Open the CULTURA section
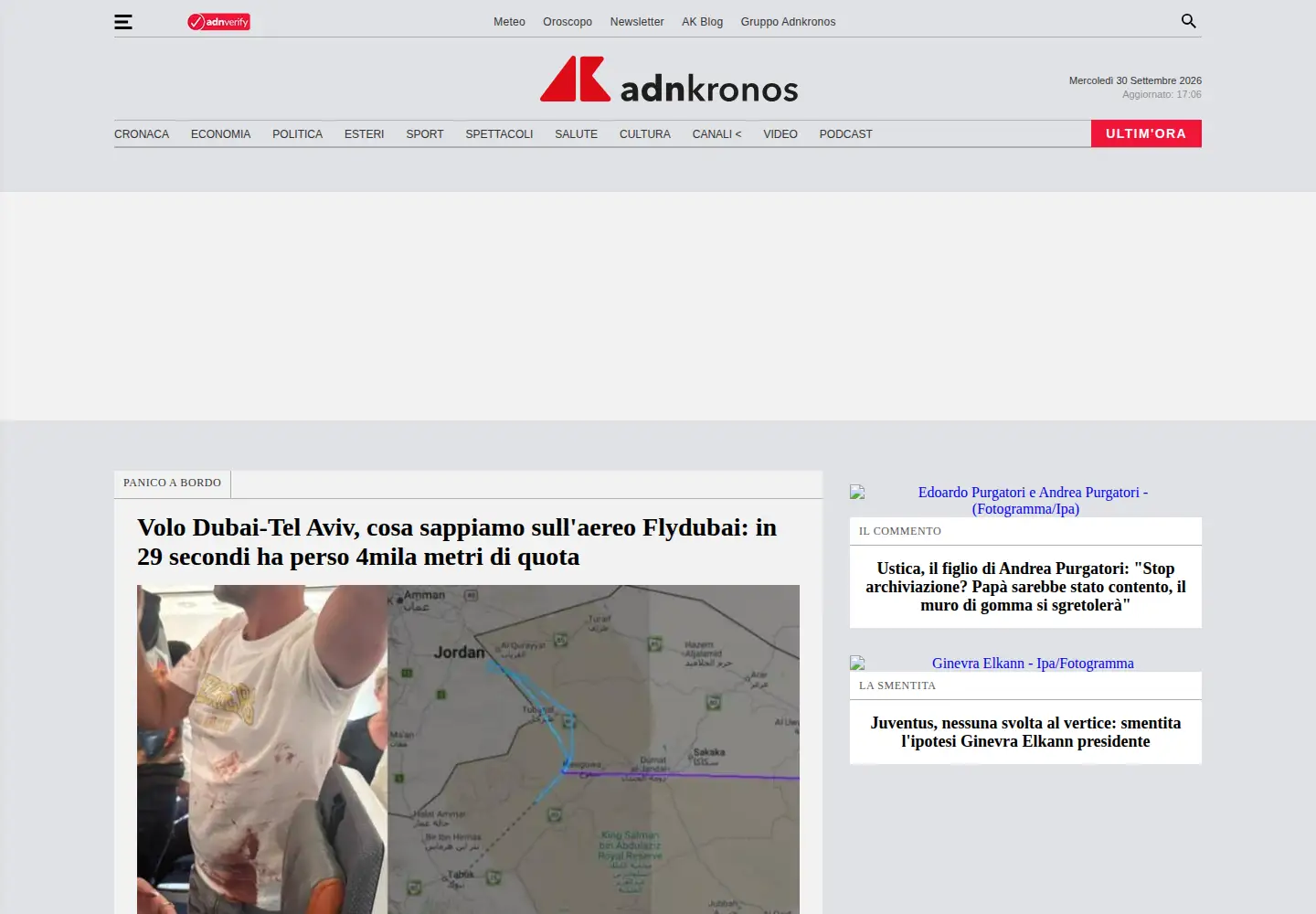 coord(645,134)
